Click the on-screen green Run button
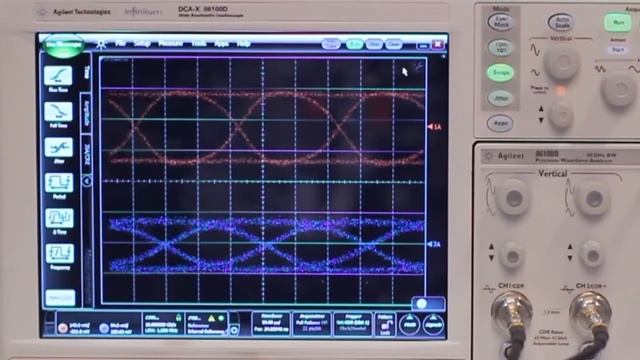 pyautogui.click(x=354, y=44)
